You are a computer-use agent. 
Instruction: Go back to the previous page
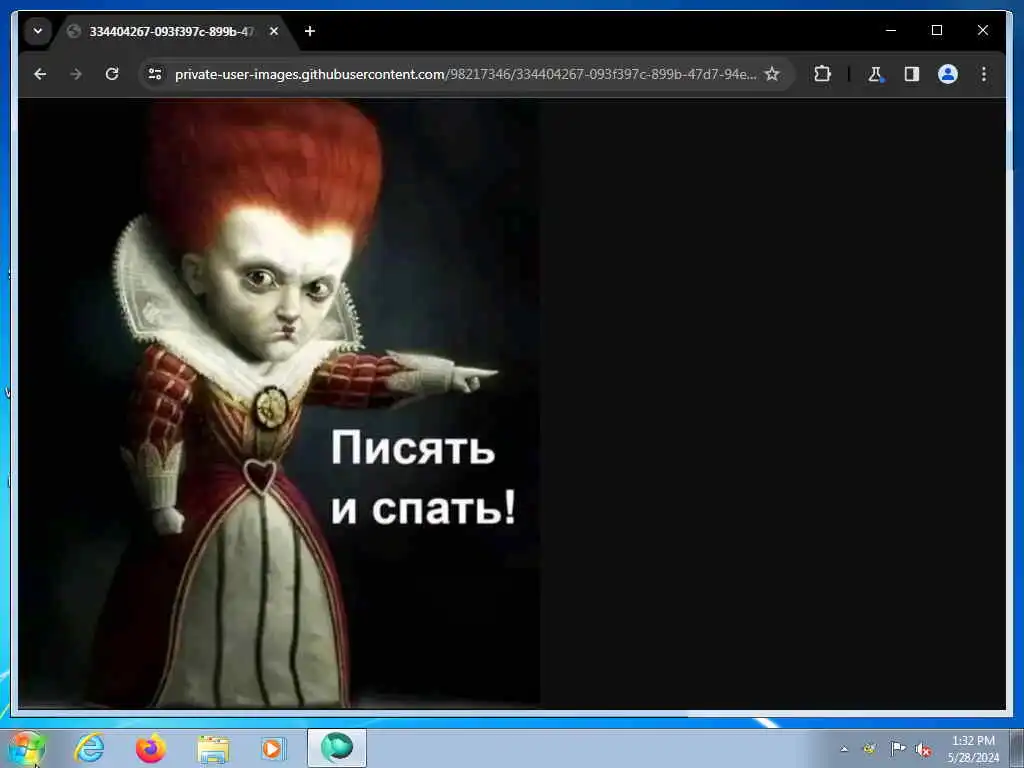tap(40, 74)
